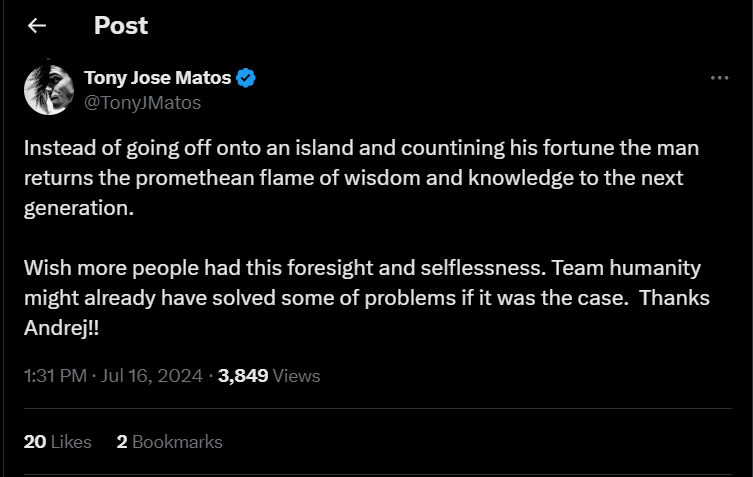753x477 pixels.
Task: Open the 2 Bookmarks count
Action: pyautogui.click(x=169, y=441)
